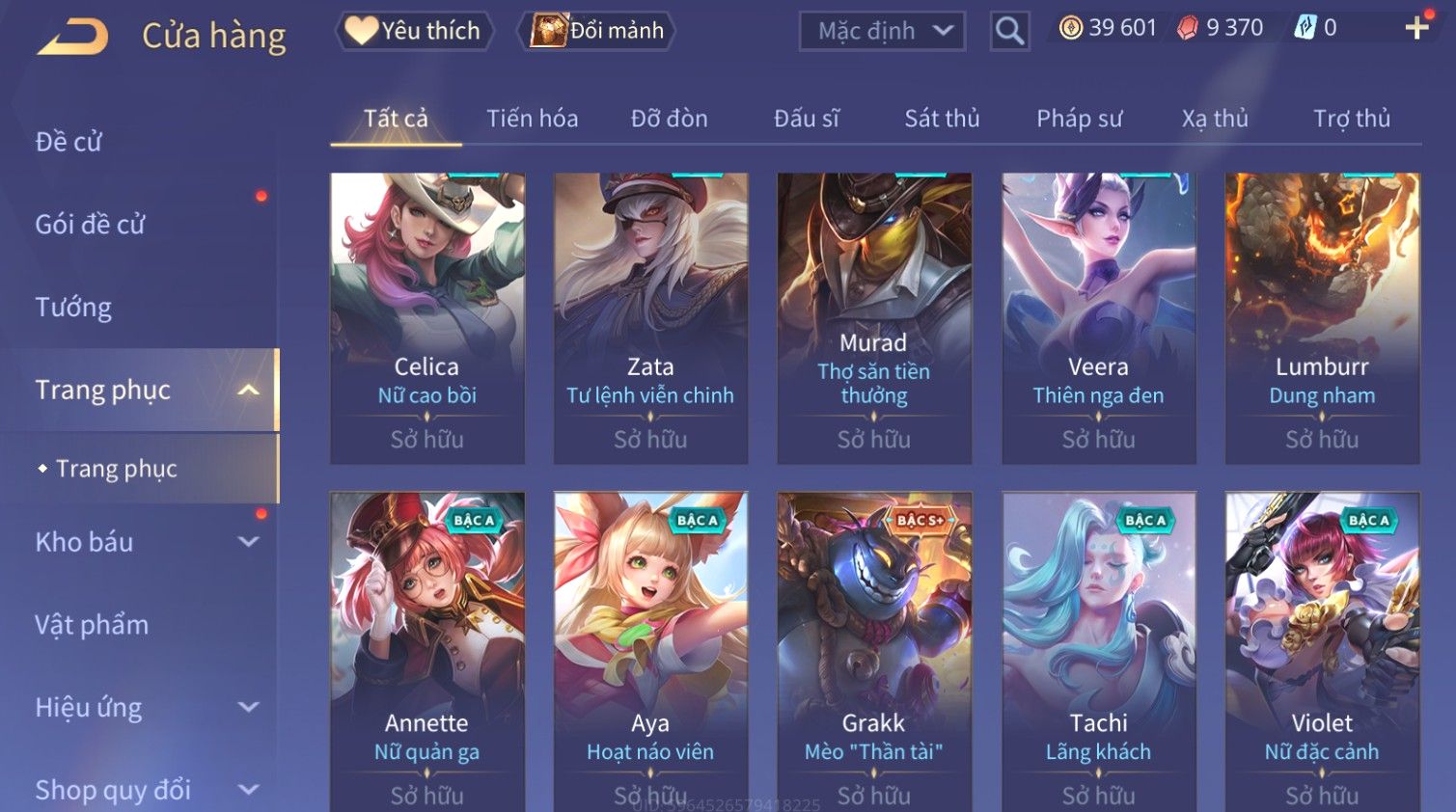Open the Yêu thích heart button
1456x812 pixels.
[414, 31]
